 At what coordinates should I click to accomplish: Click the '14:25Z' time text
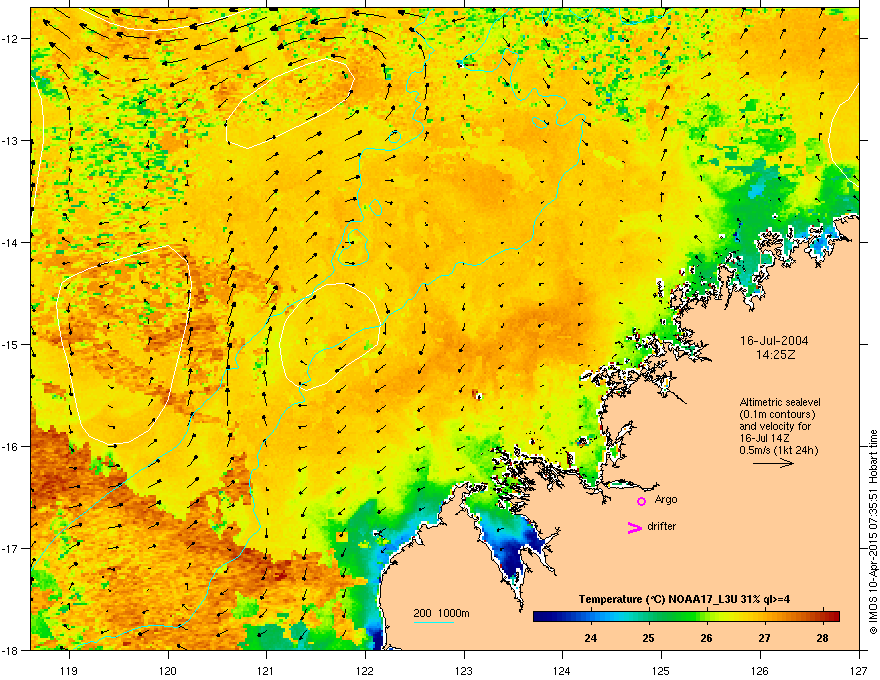(775, 355)
